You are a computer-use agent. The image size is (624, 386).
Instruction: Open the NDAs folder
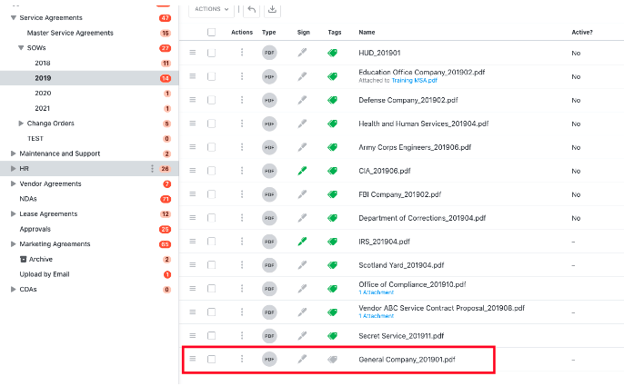coord(28,199)
